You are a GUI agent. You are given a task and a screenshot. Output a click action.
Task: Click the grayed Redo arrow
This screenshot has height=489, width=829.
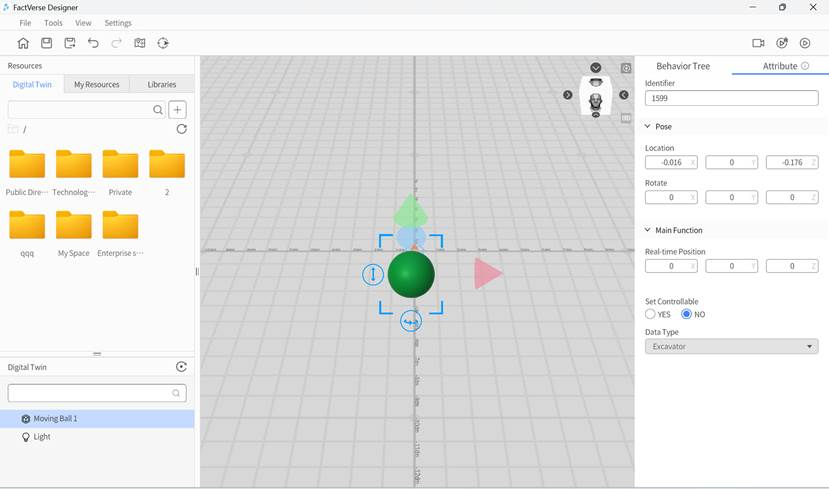(x=116, y=43)
